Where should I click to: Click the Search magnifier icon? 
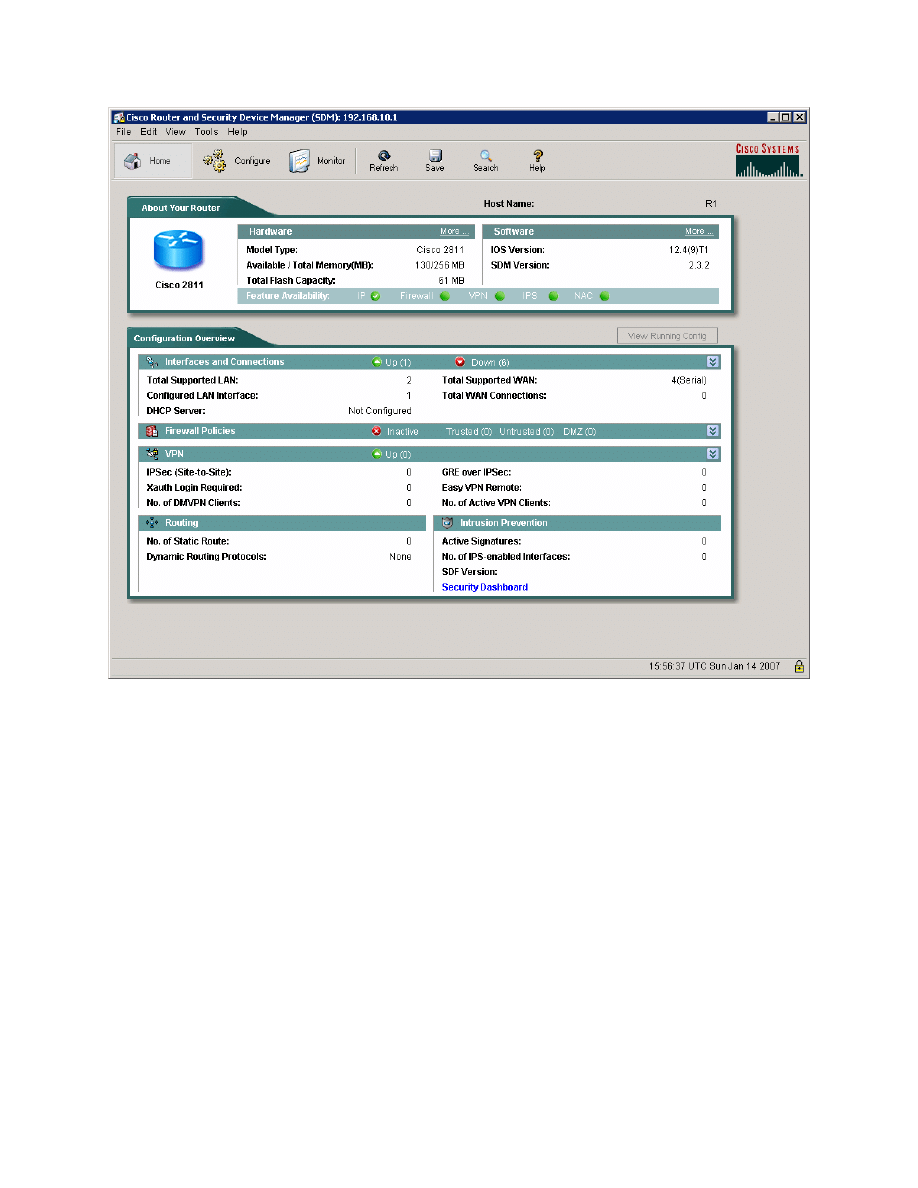point(486,156)
